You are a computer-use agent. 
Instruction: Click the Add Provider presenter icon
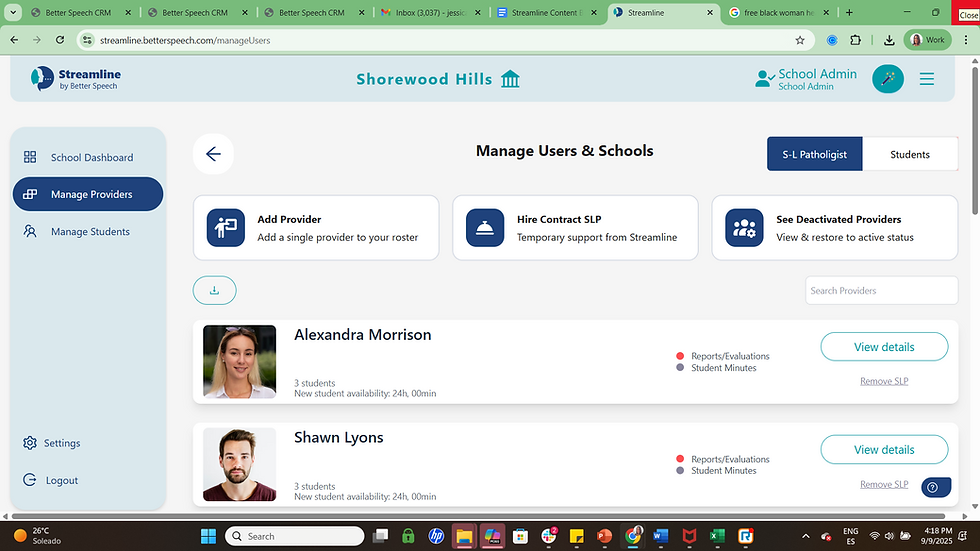226,228
